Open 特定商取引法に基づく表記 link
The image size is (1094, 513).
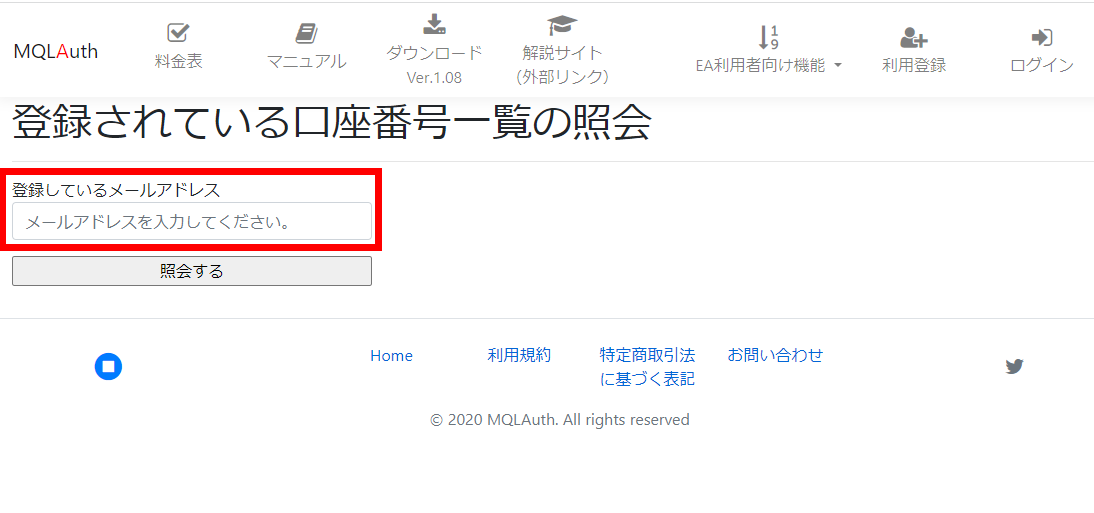click(x=647, y=367)
